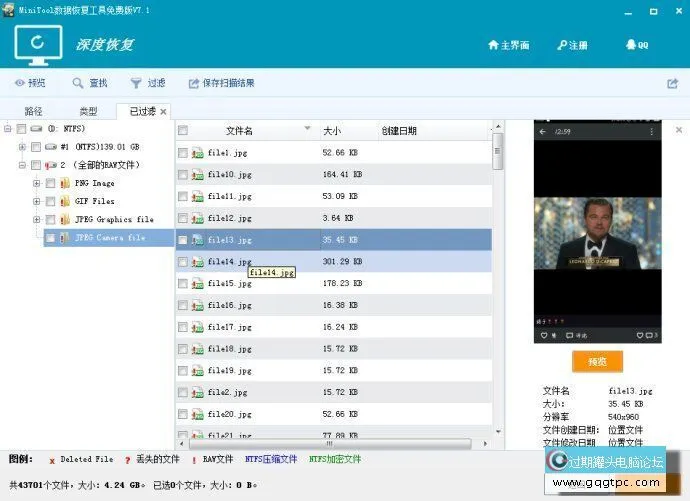Click the file17.jpg image icon

tap(197, 327)
